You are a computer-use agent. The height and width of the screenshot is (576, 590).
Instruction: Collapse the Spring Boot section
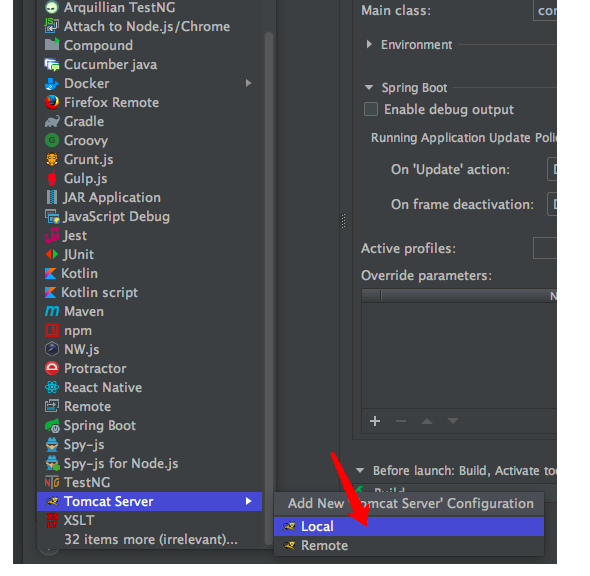pos(369,88)
